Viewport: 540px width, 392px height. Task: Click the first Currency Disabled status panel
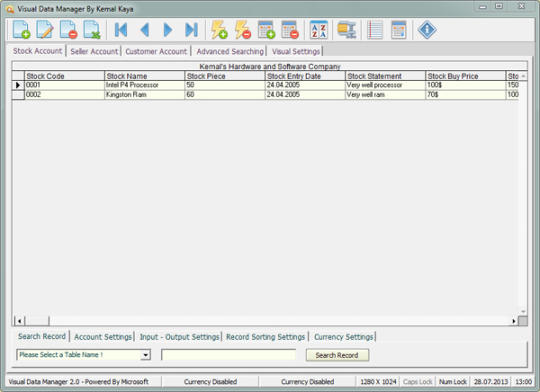pyautogui.click(x=210, y=382)
